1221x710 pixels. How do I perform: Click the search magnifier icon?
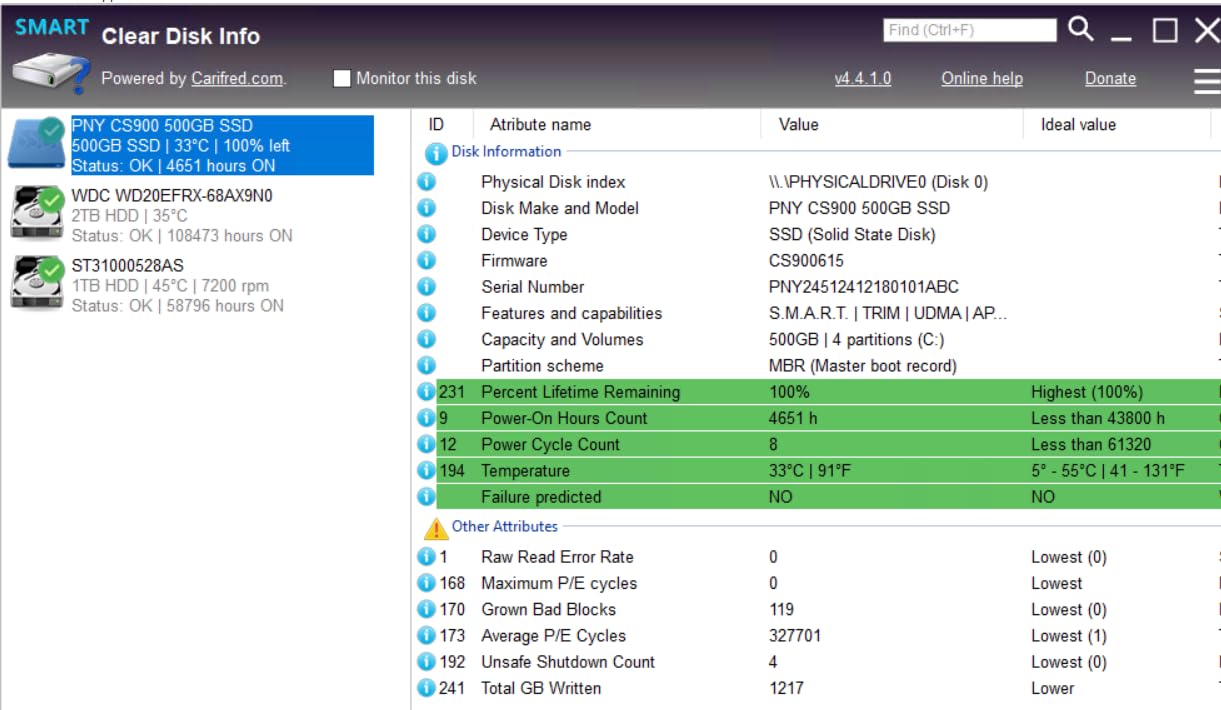(1081, 30)
